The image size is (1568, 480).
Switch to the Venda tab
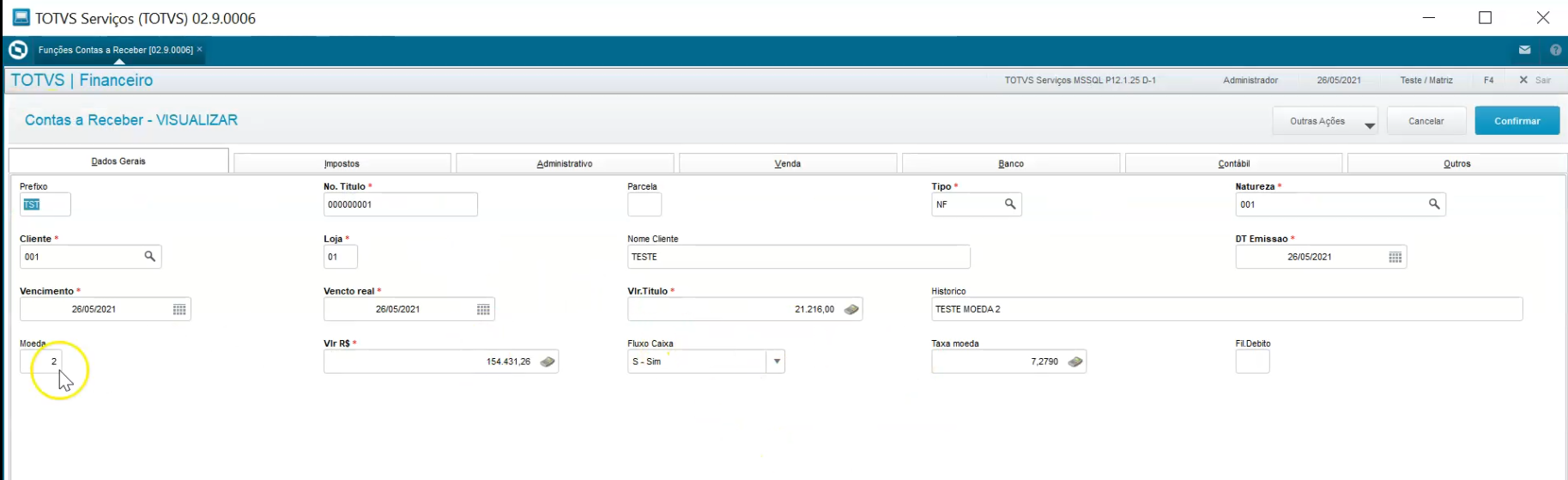point(788,163)
